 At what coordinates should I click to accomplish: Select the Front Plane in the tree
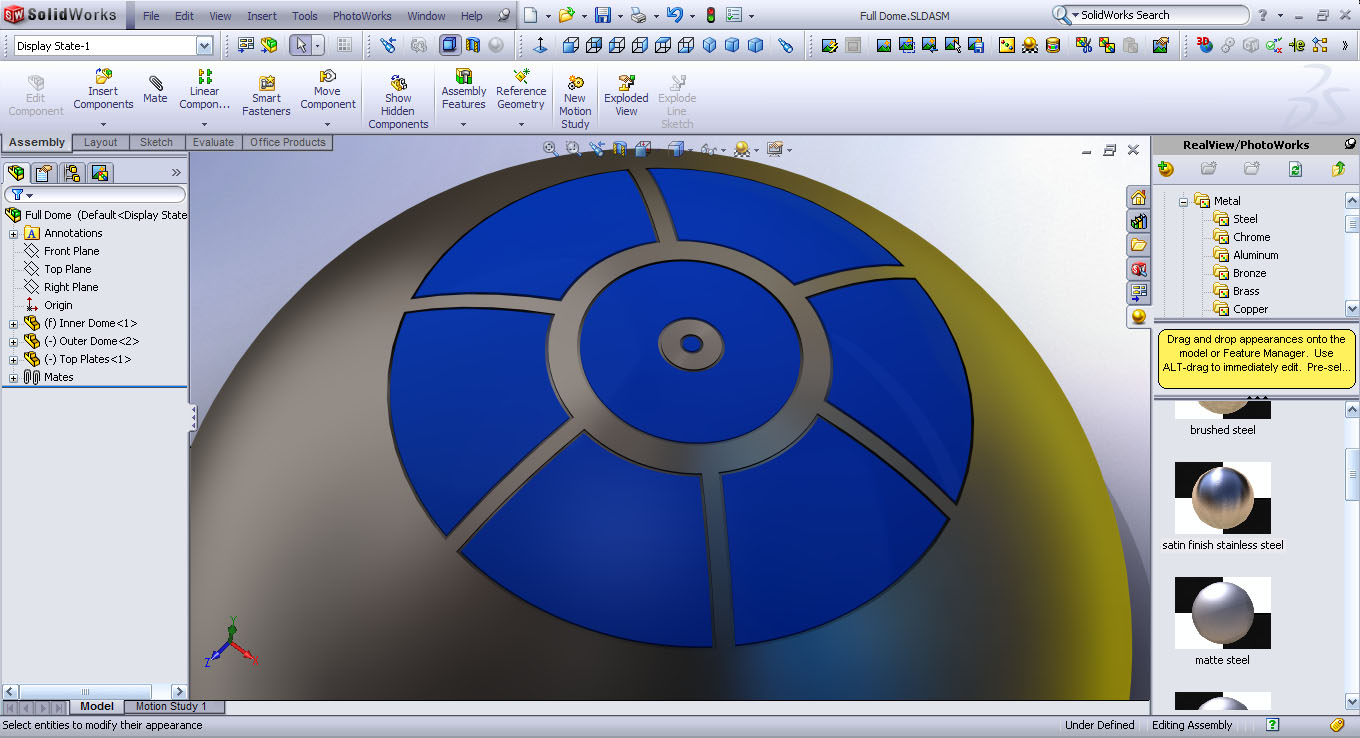[61, 251]
